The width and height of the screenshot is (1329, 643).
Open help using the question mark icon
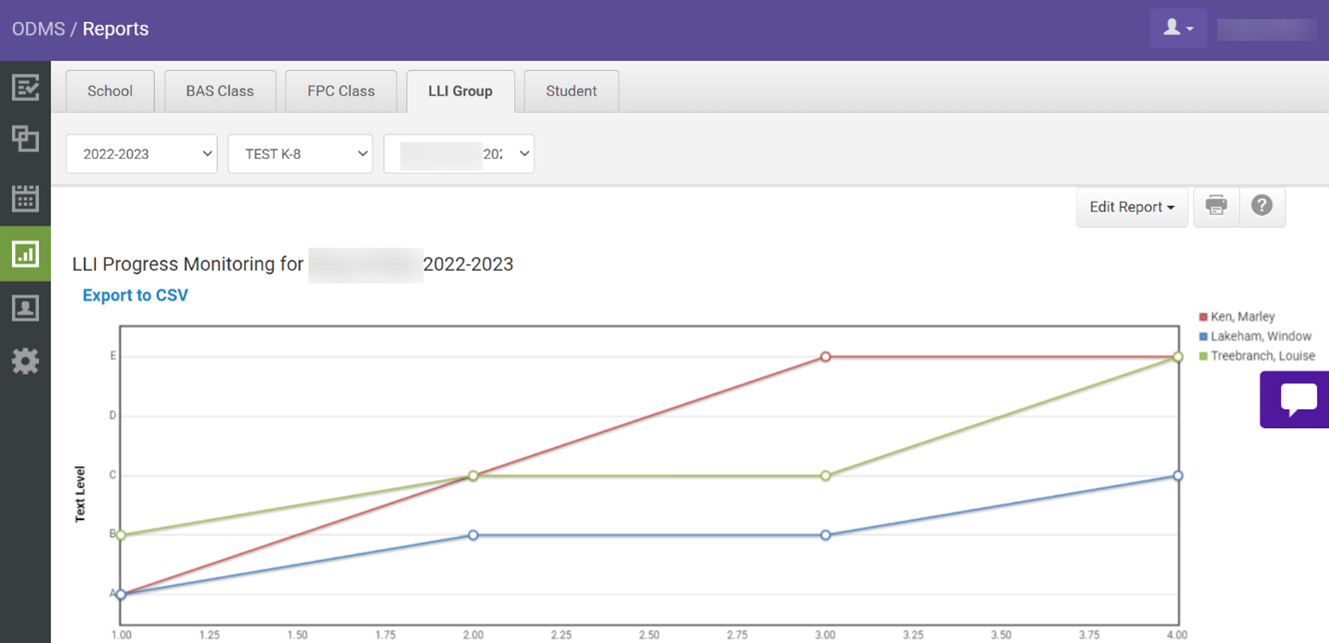[x=1262, y=206]
